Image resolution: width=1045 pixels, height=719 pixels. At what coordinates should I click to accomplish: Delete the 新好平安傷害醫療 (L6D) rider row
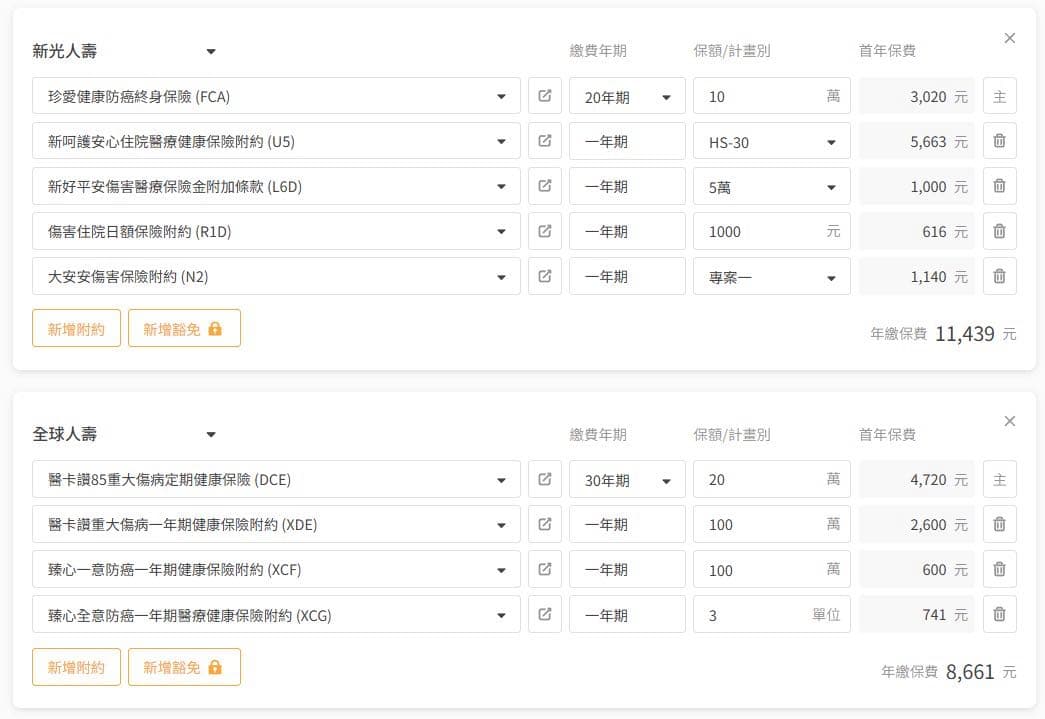[999, 186]
